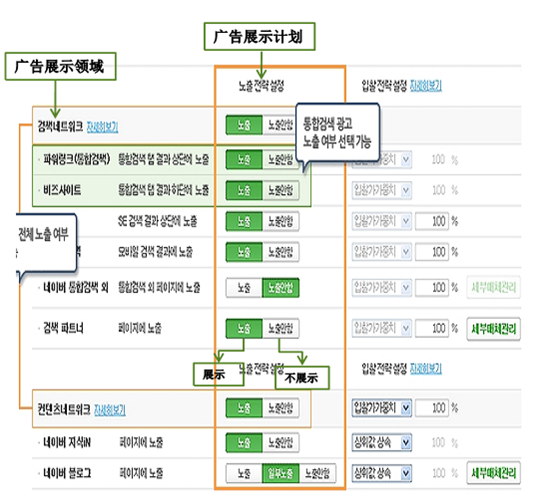542x501 pixels.
Task: Open 입찰가가중치 dropdown in 검색 파트너 row
Action: [382, 328]
